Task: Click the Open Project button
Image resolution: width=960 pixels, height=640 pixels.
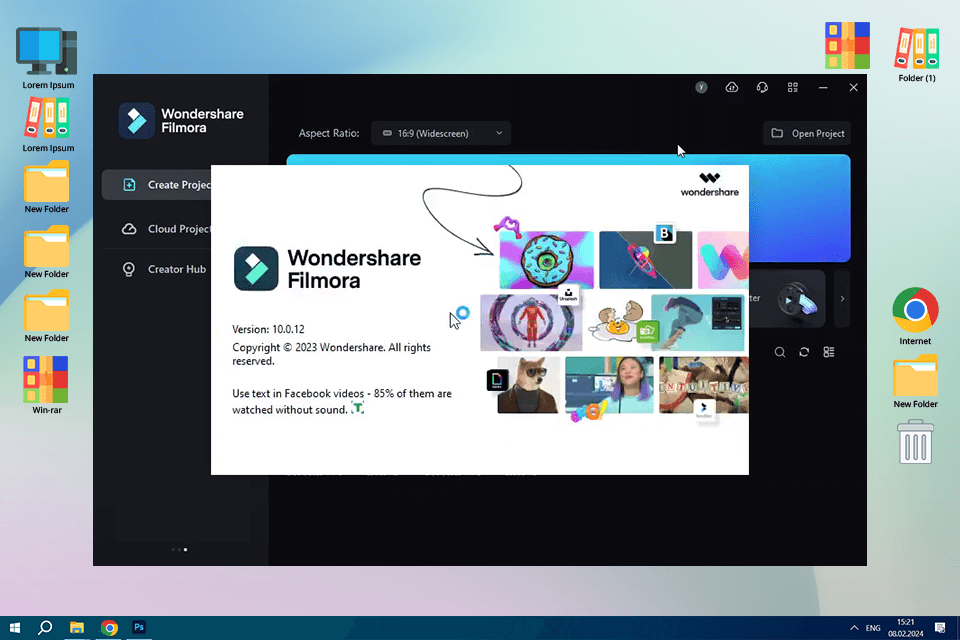Action: pyautogui.click(x=807, y=133)
